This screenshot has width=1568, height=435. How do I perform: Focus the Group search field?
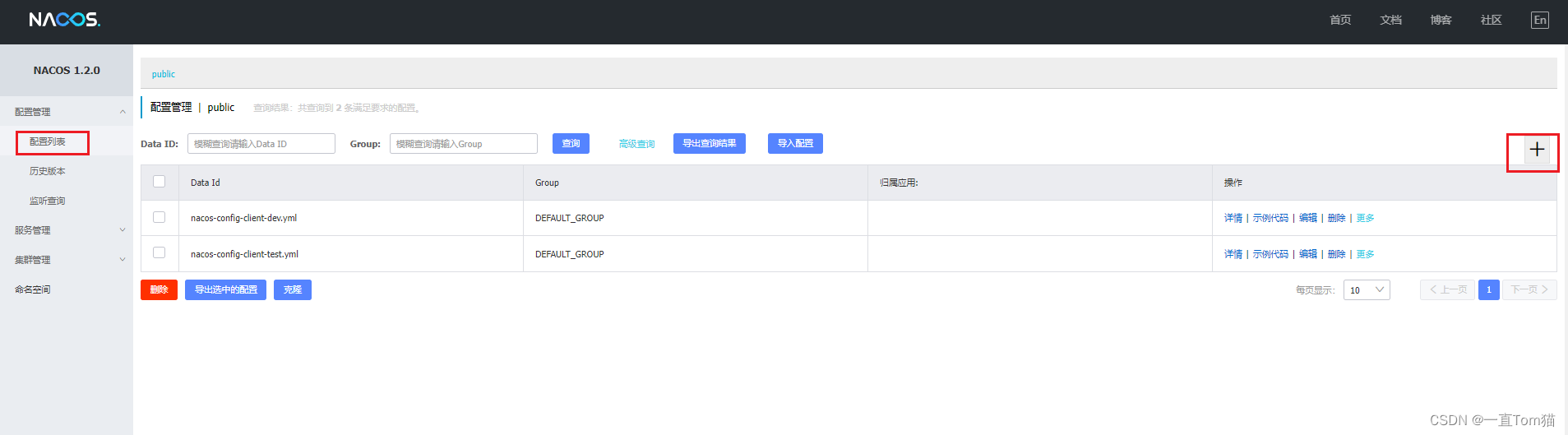click(x=464, y=143)
